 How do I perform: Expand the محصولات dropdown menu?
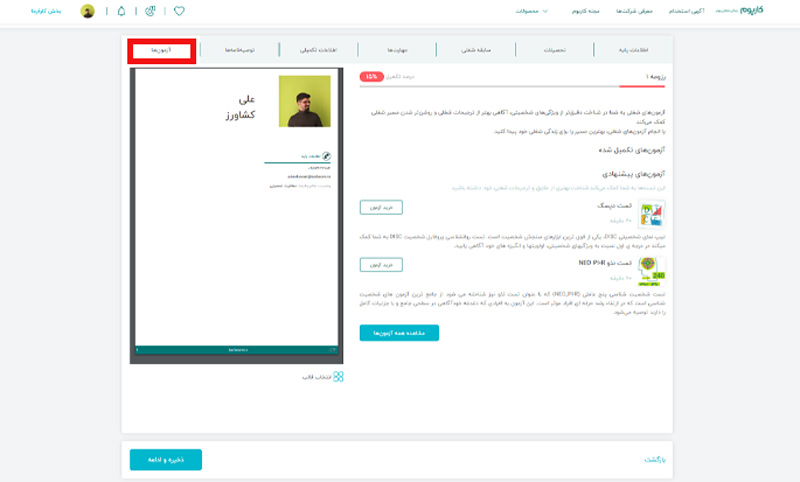click(x=531, y=11)
